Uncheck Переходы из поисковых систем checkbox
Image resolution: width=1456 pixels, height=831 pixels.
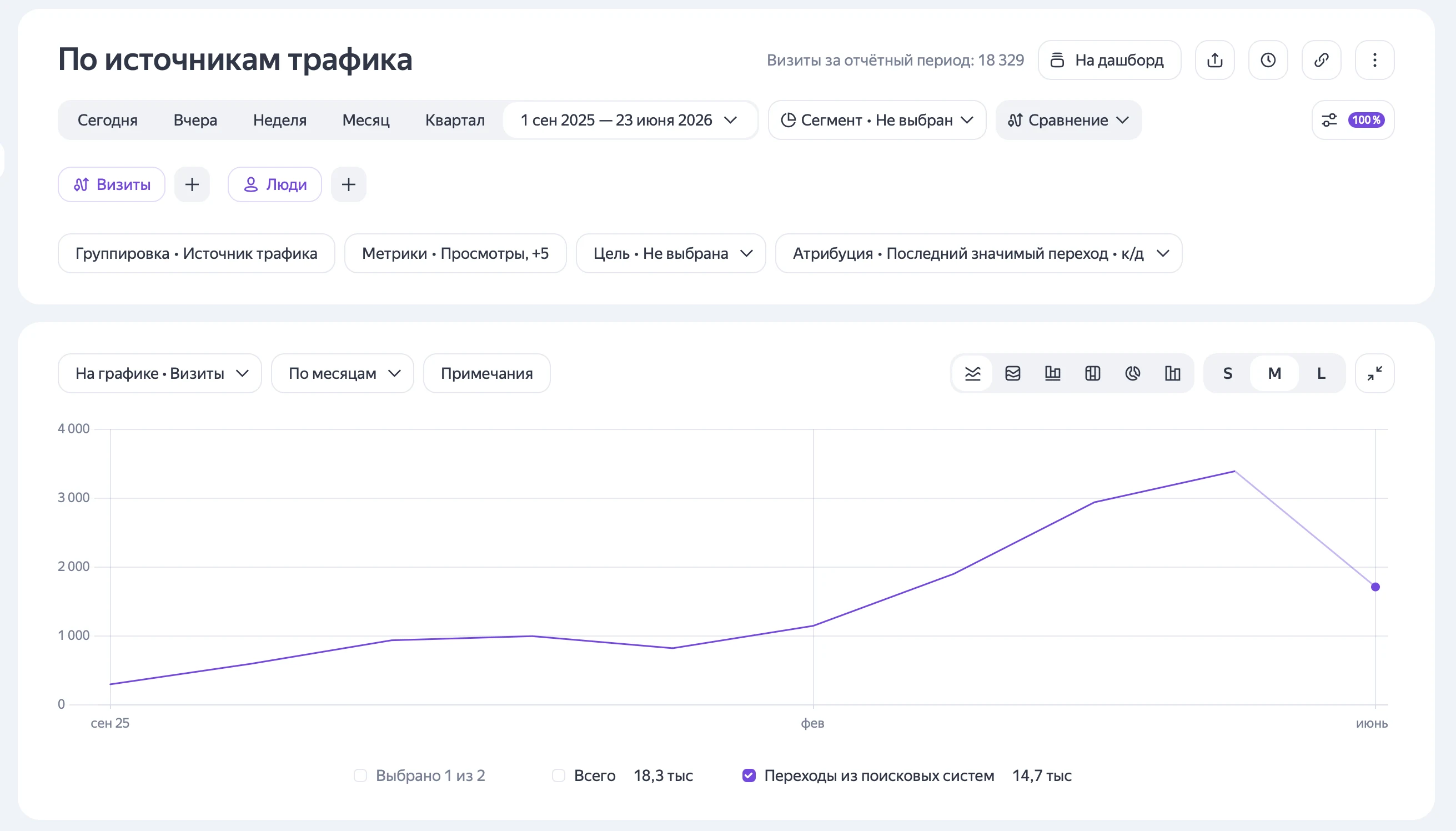coord(749,775)
